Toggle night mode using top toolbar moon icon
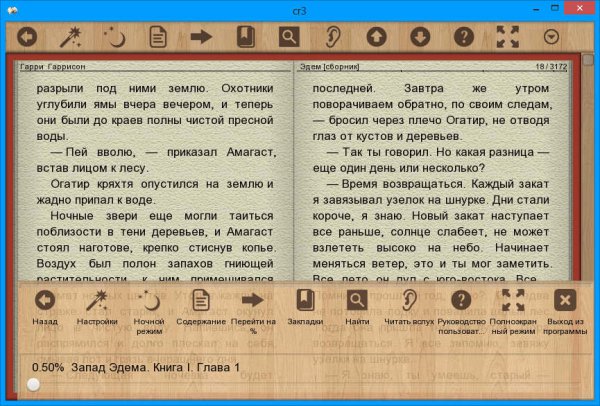The image size is (600, 406). click(114, 37)
